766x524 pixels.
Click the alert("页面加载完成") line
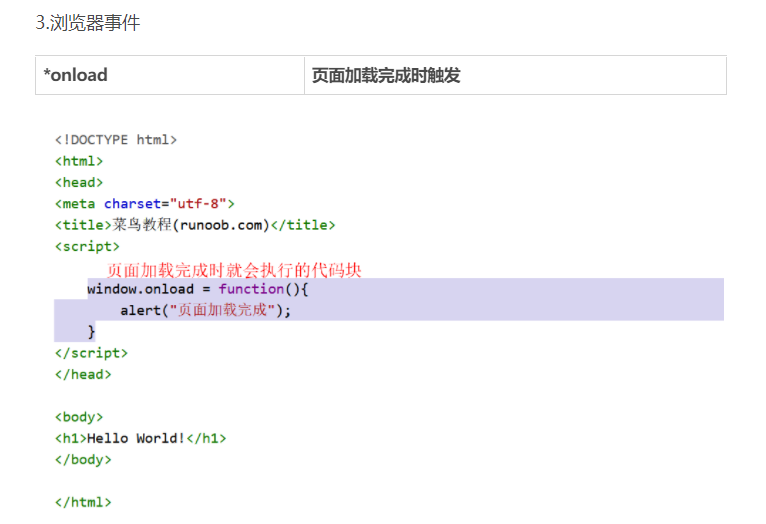tap(206, 310)
